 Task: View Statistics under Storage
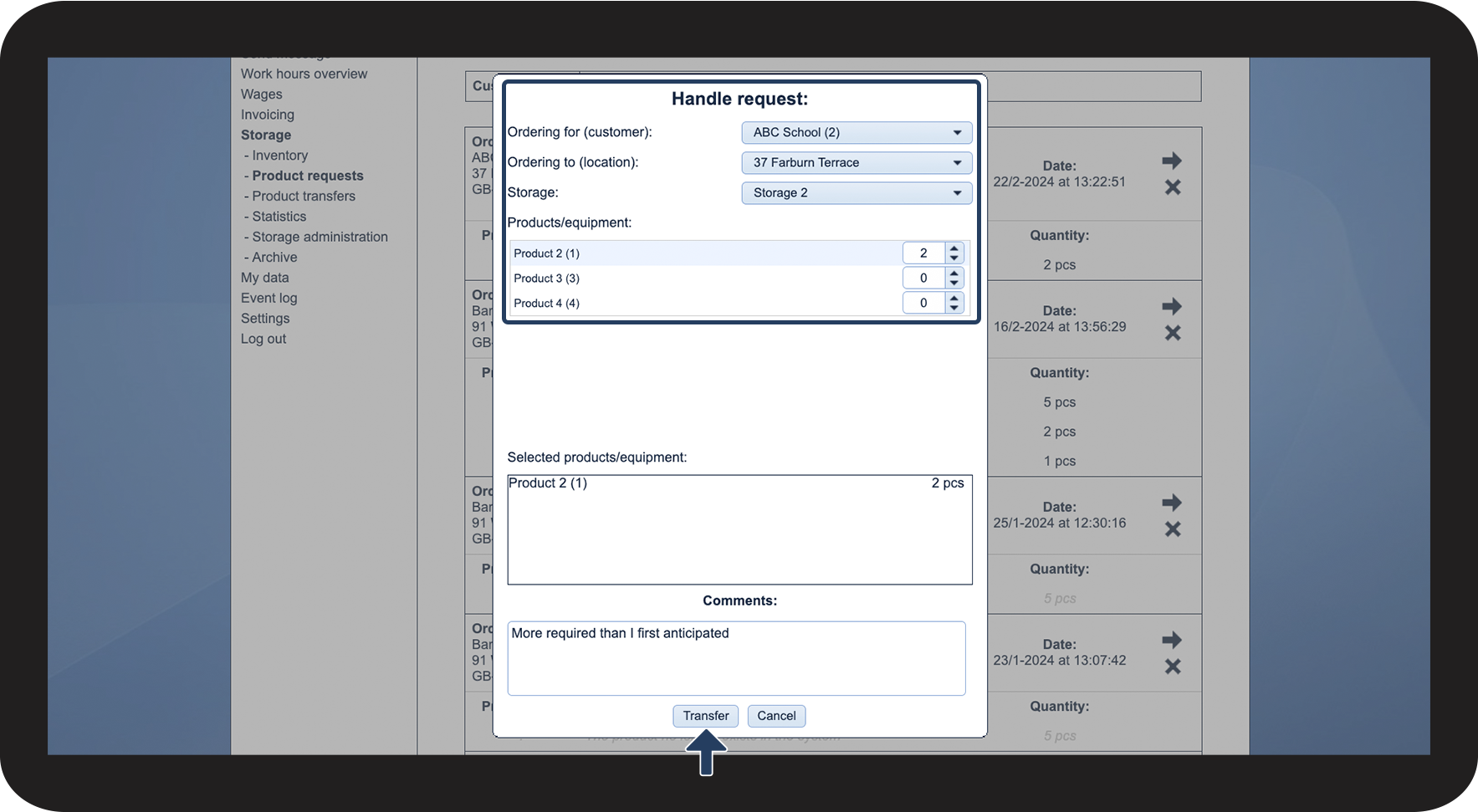point(279,217)
